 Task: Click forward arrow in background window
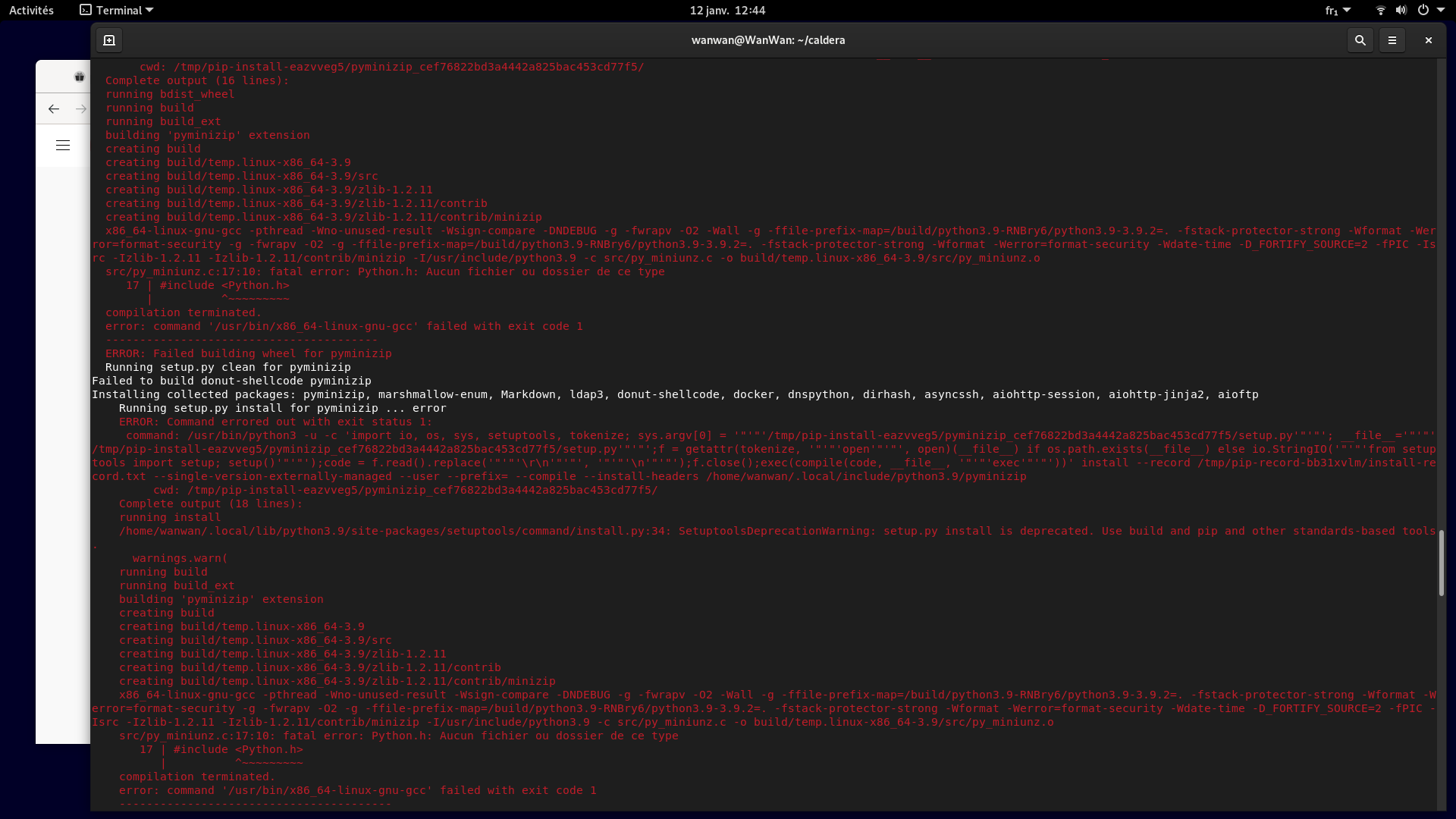pos(80,109)
